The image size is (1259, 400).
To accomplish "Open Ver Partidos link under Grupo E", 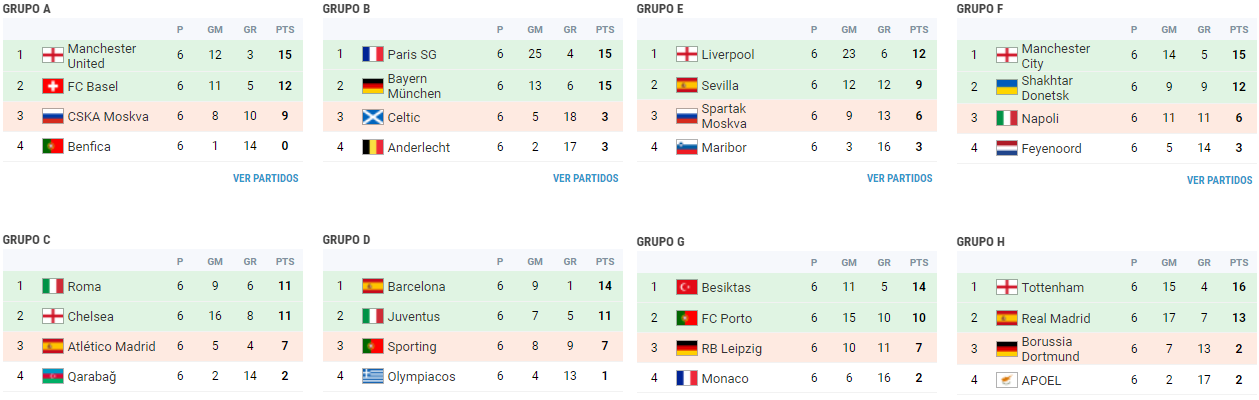I will point(899,179).
